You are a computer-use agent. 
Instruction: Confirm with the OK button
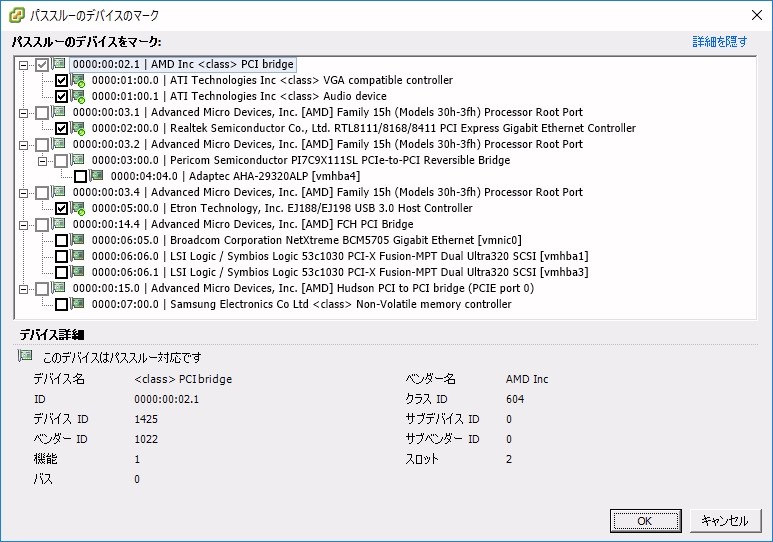[645, 521]
